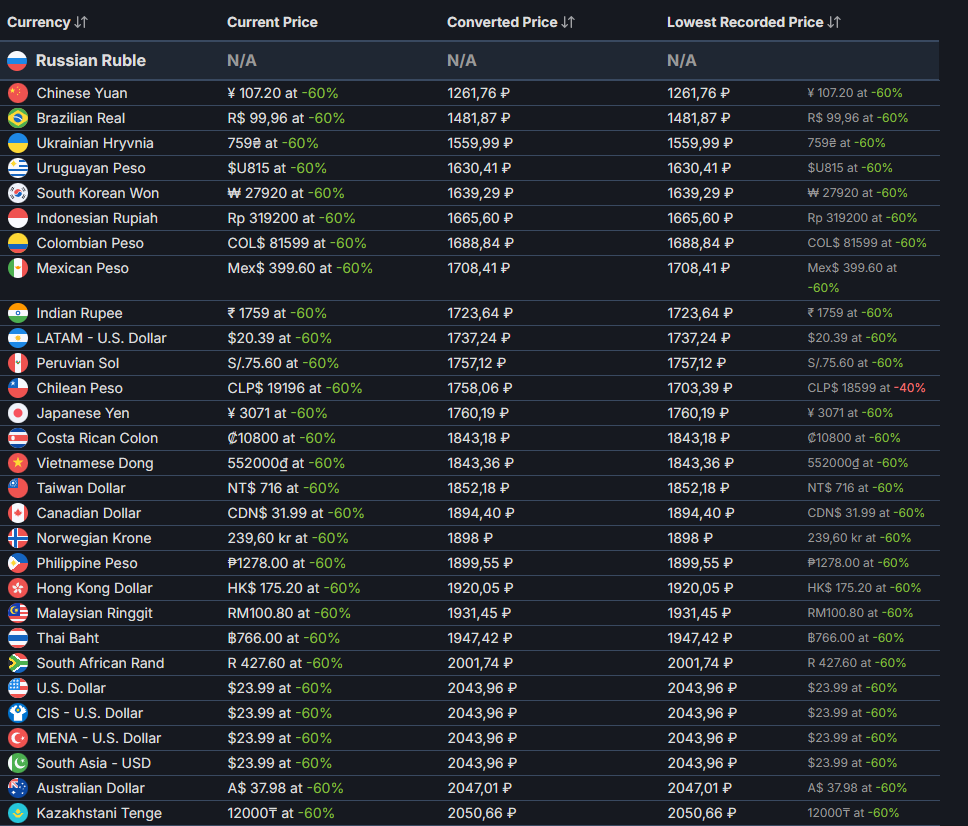Select the LATAM - U.S. Dollar label
The height and width of the screenshot is (826, 968).
click(x=101, y=338)
